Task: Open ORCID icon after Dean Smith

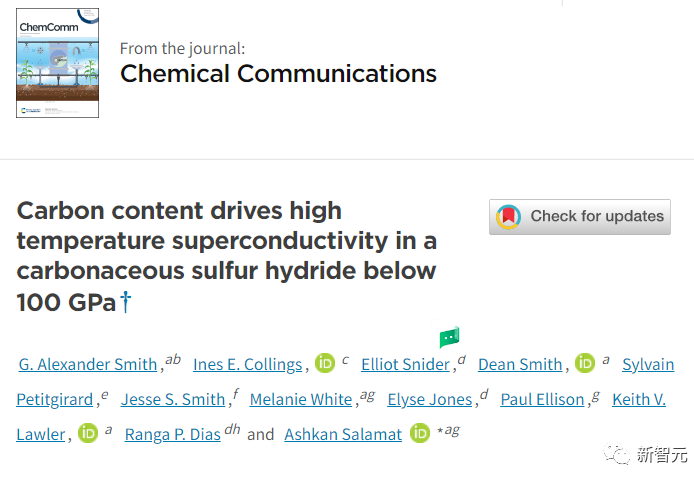Action: pos(586,364)
